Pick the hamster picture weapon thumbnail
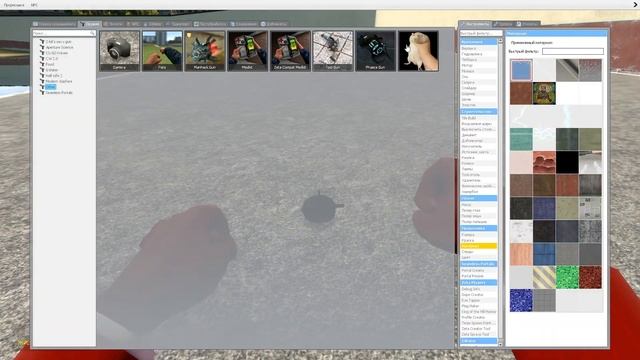Viewport: 640px width, 360px height. 418,51
